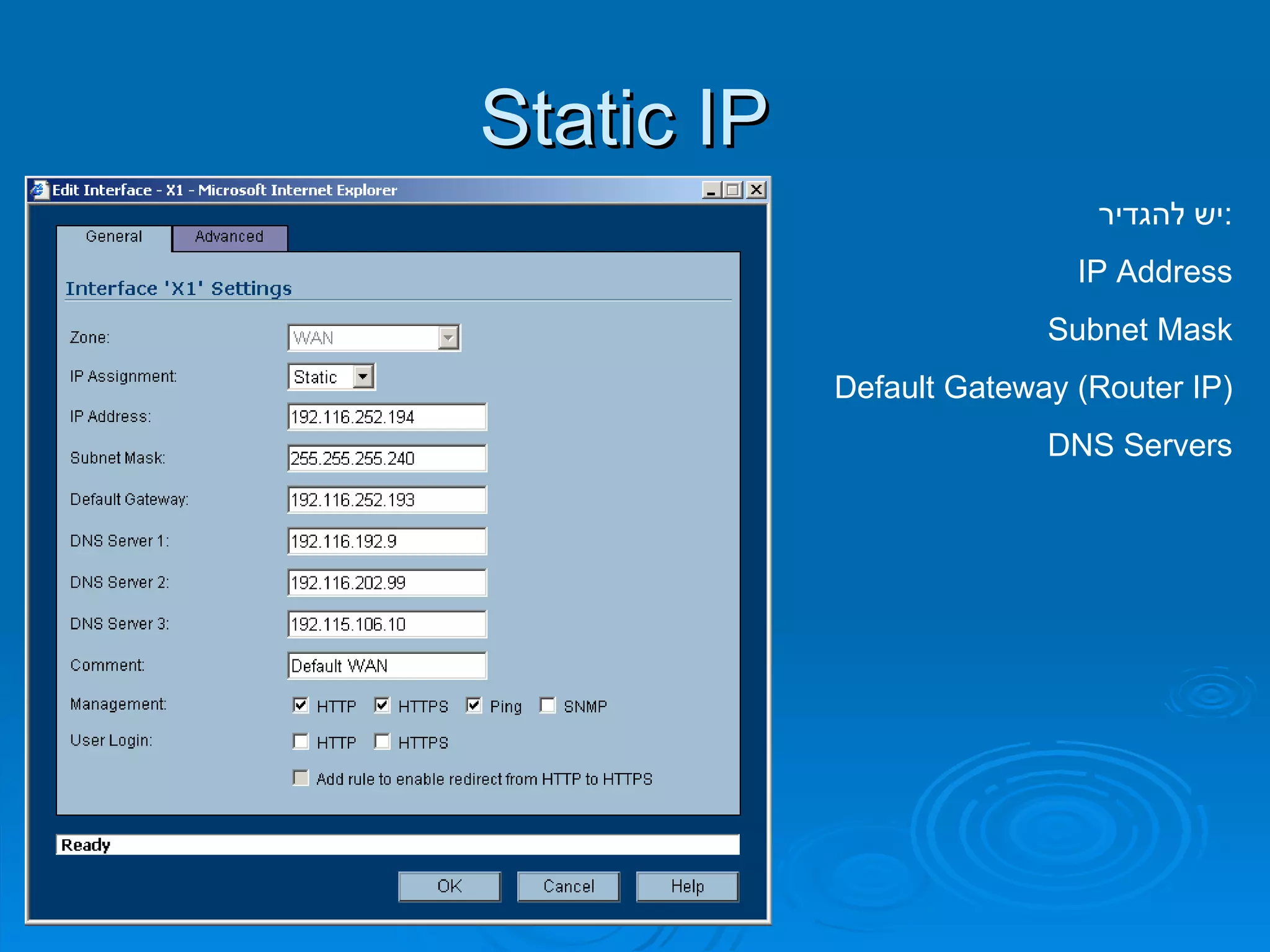Close the Edit Interface window
1270x952 pixels.
pyautogui.click(x=756, y=190)
